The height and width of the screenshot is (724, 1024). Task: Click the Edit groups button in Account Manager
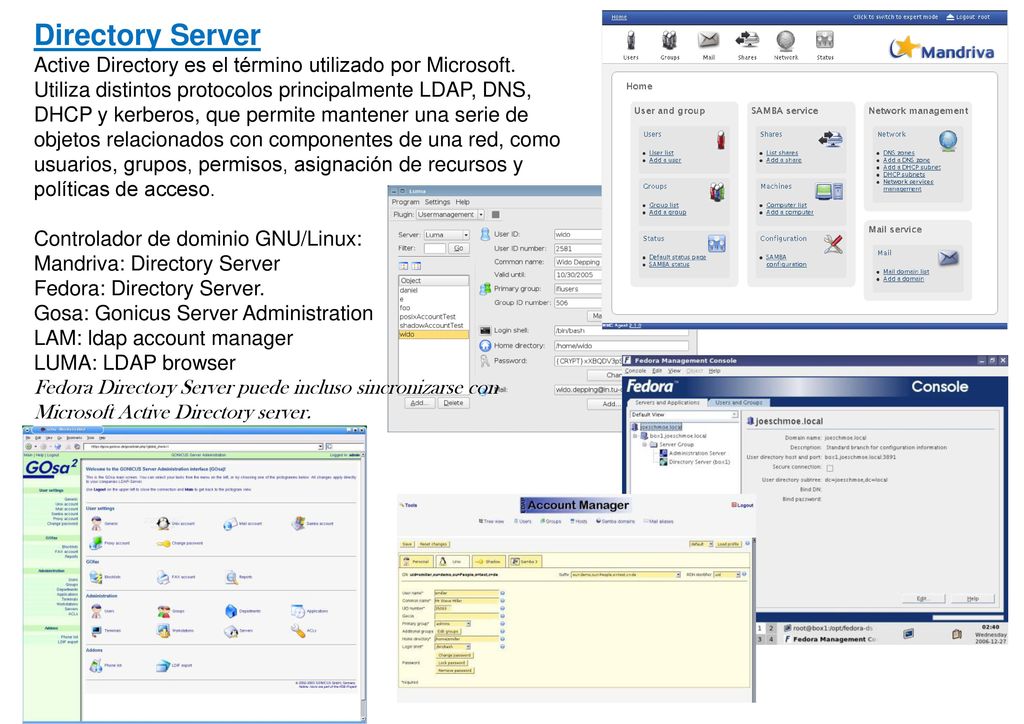click(449, 631)
